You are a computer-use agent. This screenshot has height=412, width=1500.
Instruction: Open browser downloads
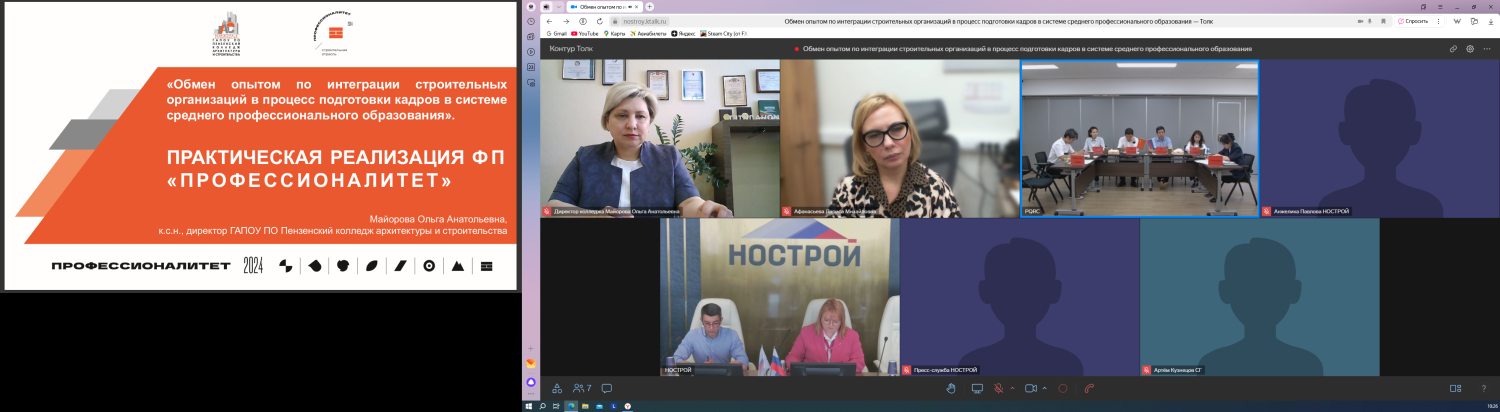1491,21
